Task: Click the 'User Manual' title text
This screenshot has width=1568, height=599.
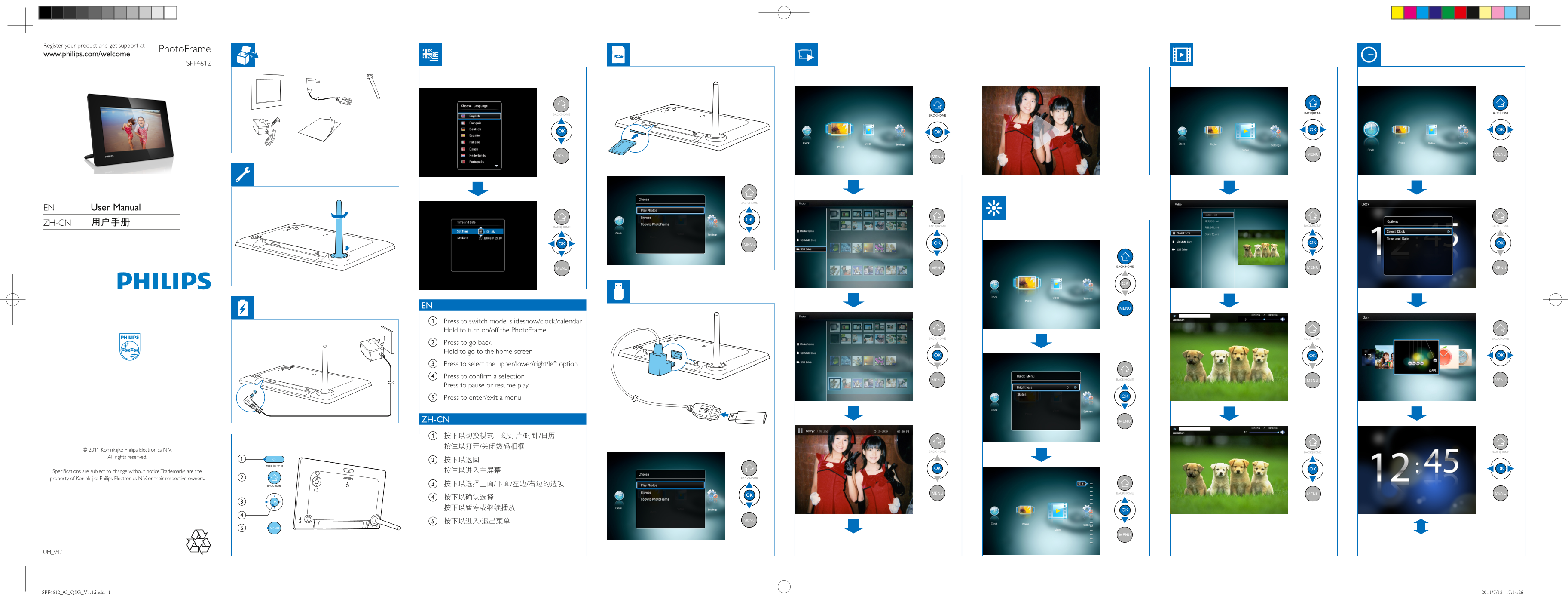Action: click(x=116, y=207)
